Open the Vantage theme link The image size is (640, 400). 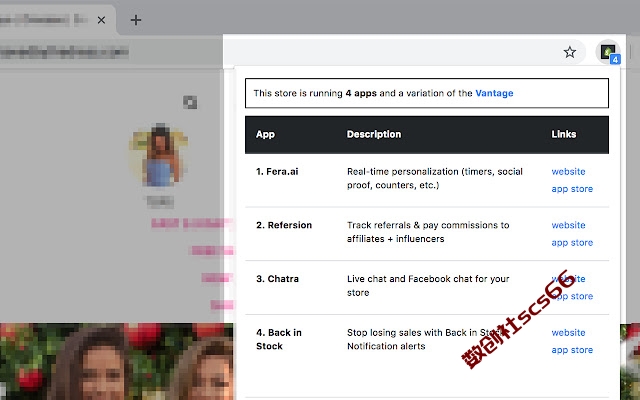[494, 93]
